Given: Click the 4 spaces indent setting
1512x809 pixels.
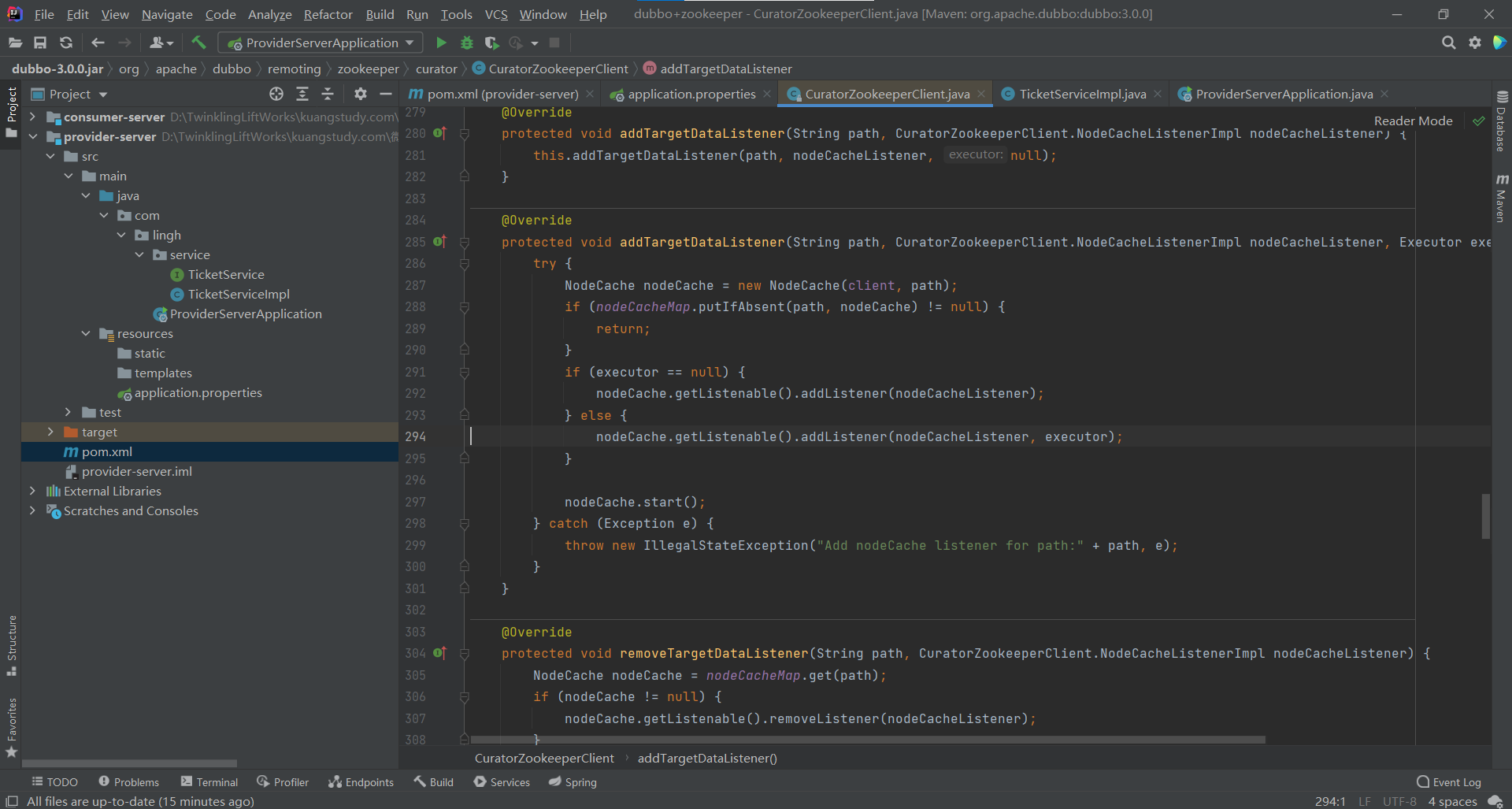Looking at the screenshot, I should point(1452,801).
